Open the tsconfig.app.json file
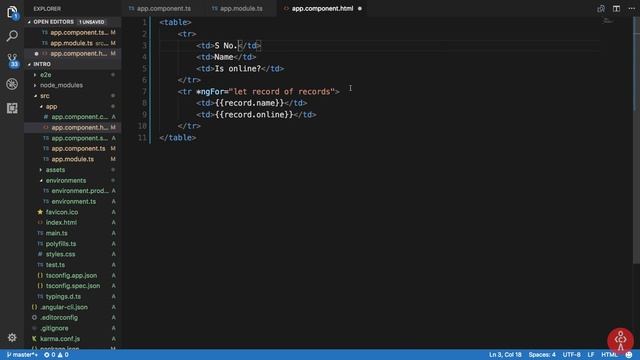 pos(73,276)
